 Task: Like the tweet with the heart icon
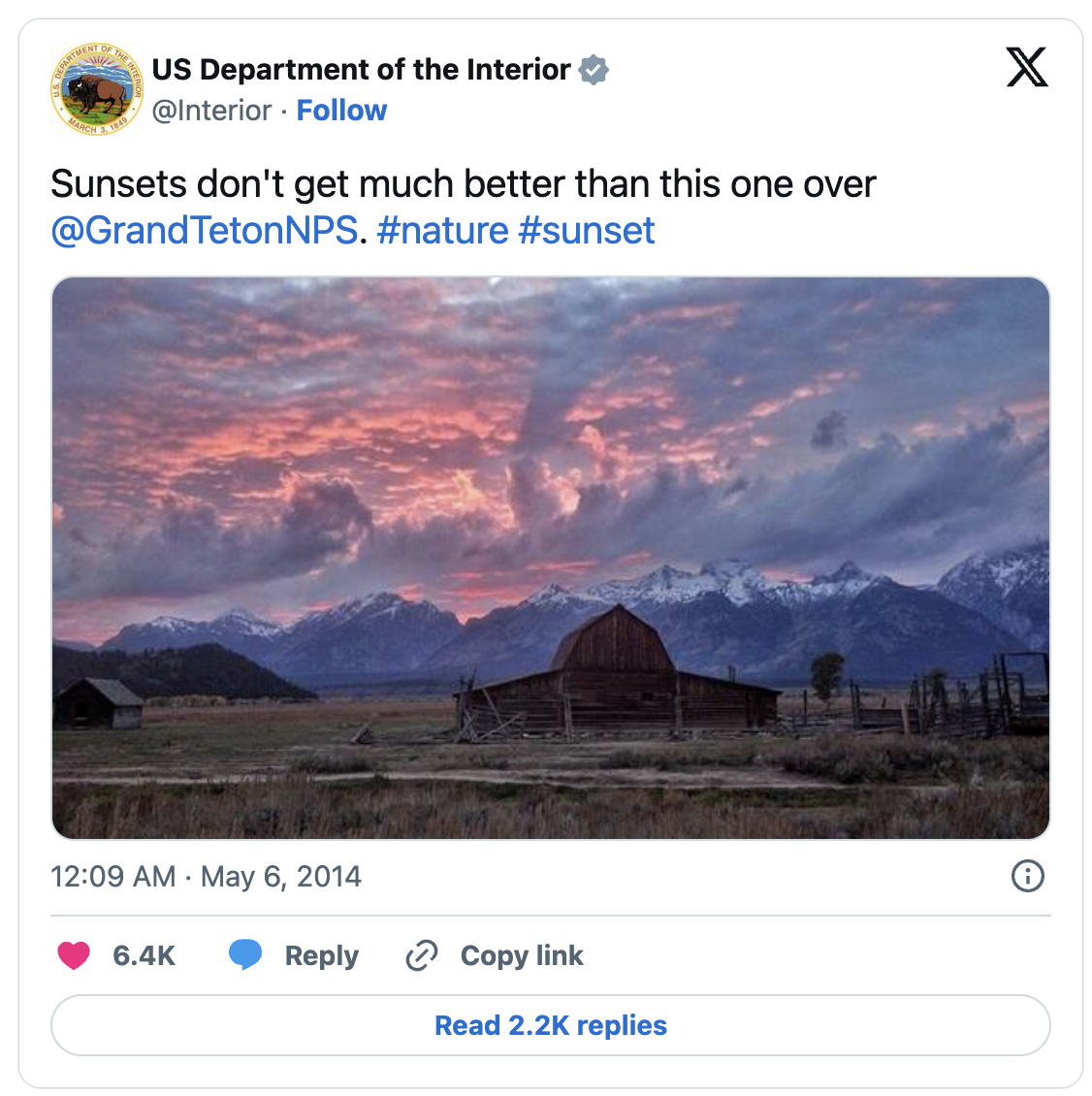[x=74, y=955]
